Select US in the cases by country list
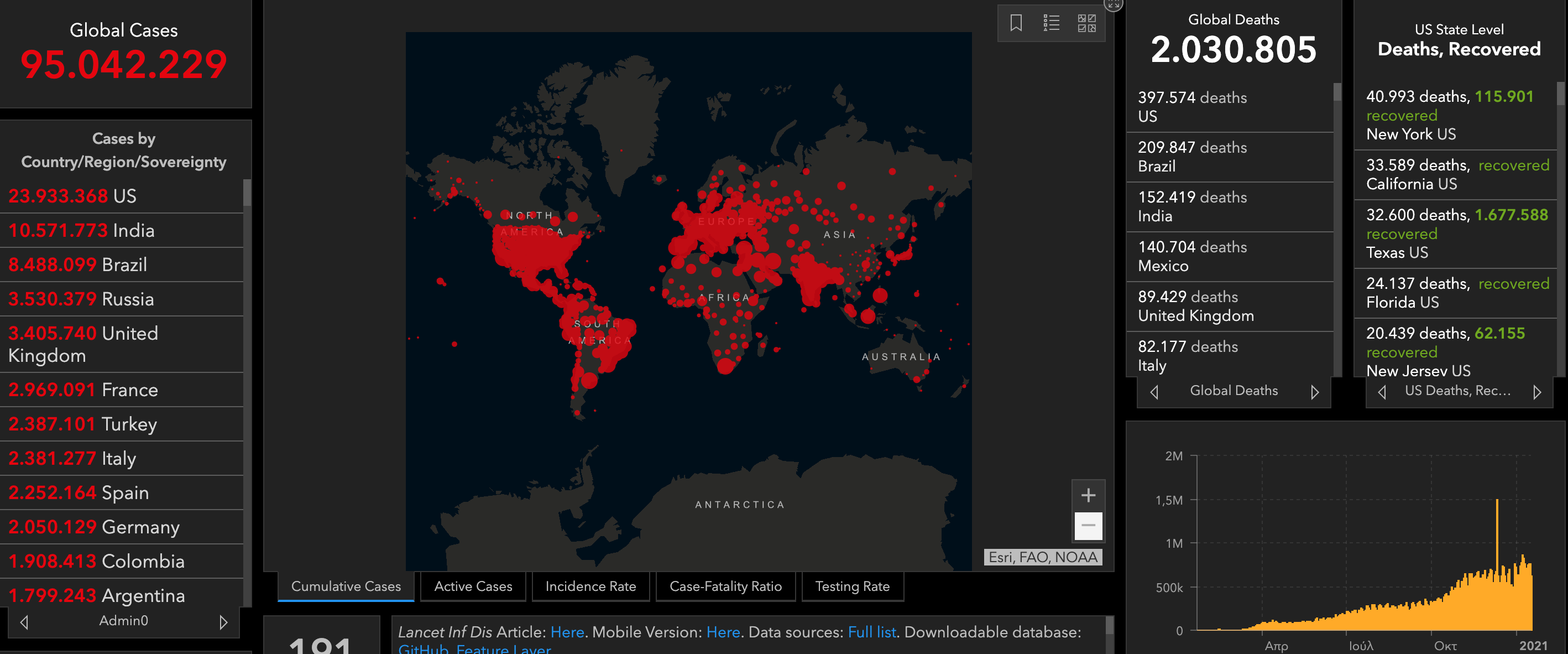Image resolution: width=1568 pixels, height=654 pixels. 122,196
